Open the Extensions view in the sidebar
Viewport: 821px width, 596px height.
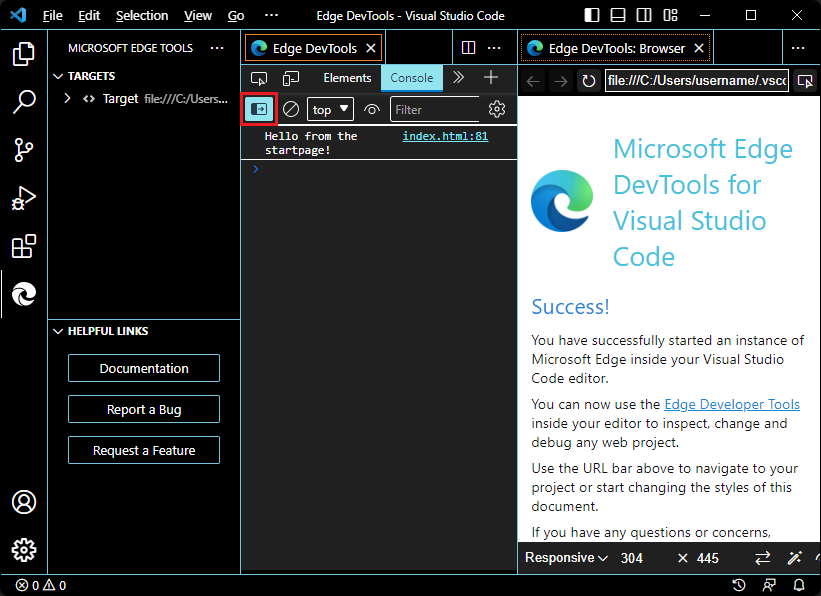click(x=23, y=246)
